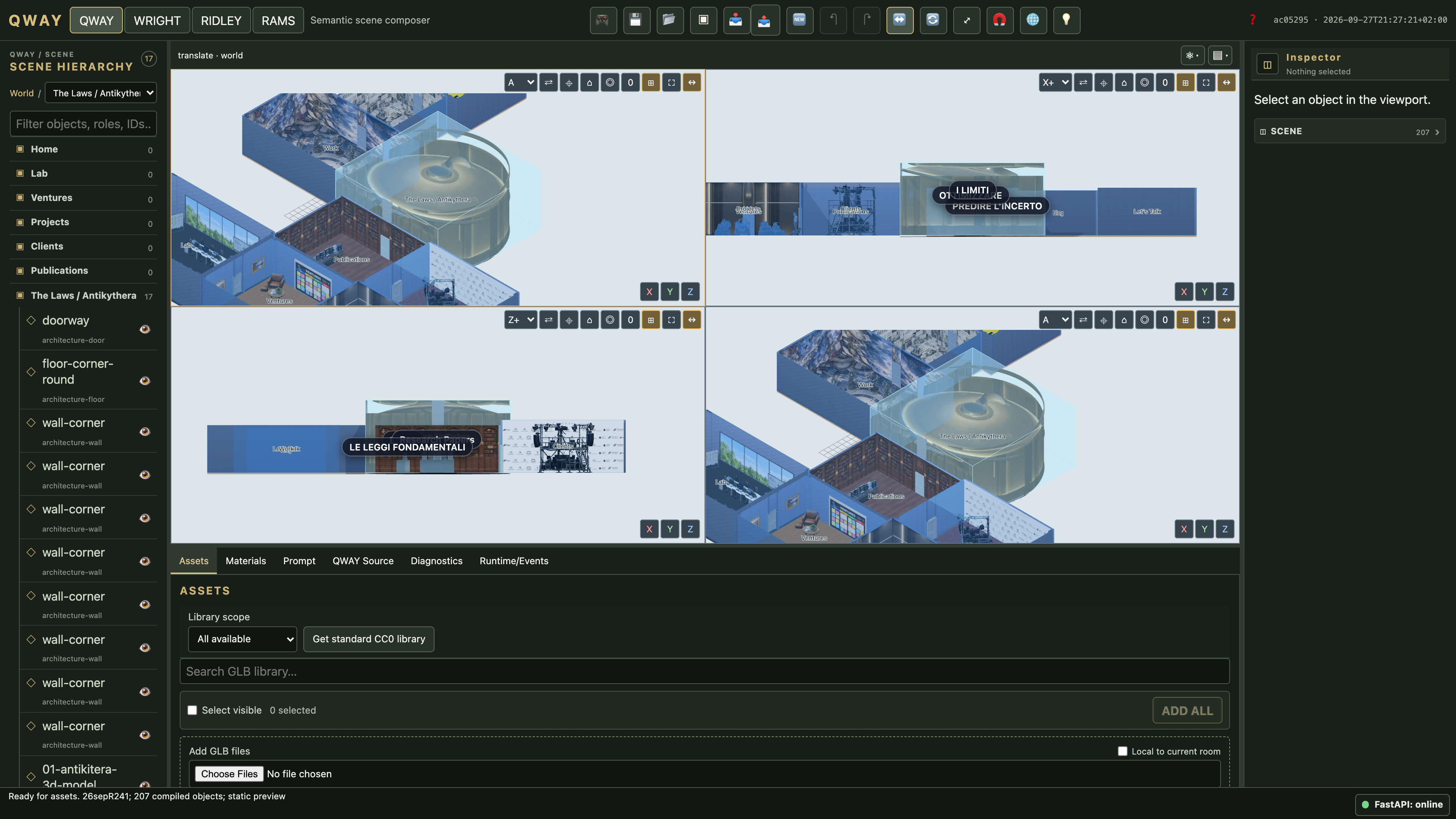Check the Select visible checkbox
This screenshot has height=819, width=1456.
click(x=192, y=710)
